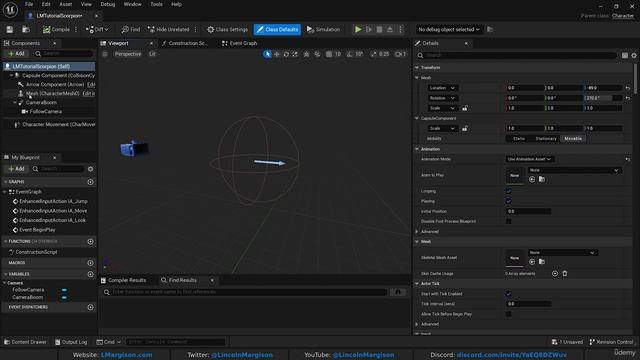640x360 pixels.
Task: Enable Allow Tick Before Begin Play
Action: click(509, 314)
